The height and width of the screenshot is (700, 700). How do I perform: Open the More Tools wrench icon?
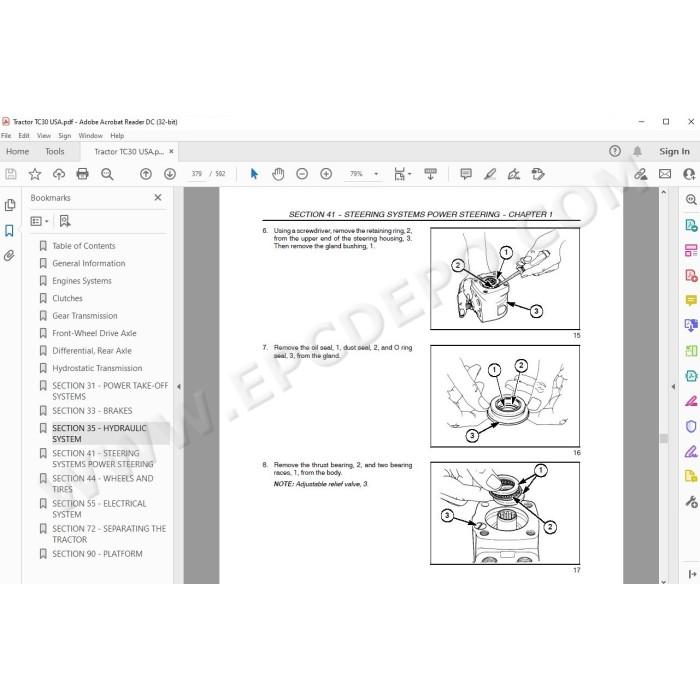coord(691,502)
